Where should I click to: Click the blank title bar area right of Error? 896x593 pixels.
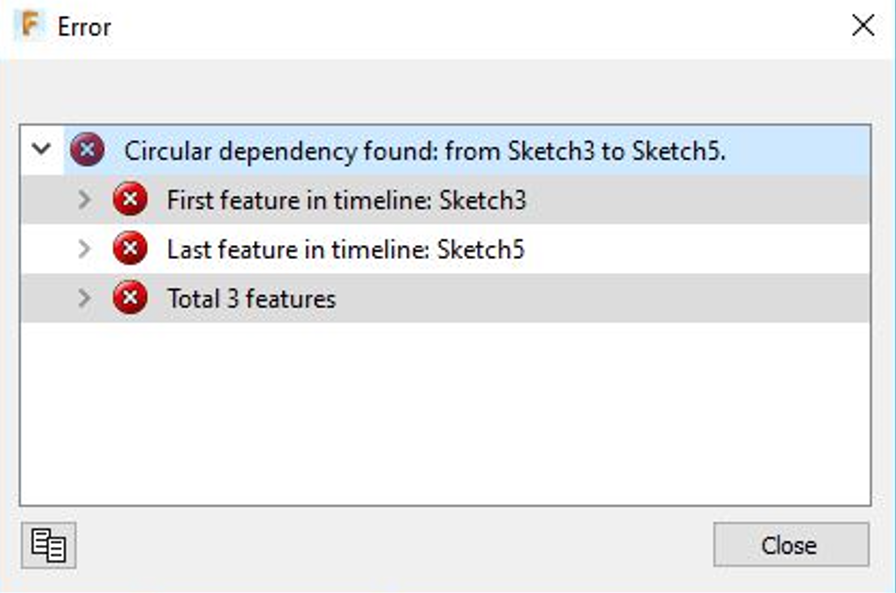tap(450, 27)
